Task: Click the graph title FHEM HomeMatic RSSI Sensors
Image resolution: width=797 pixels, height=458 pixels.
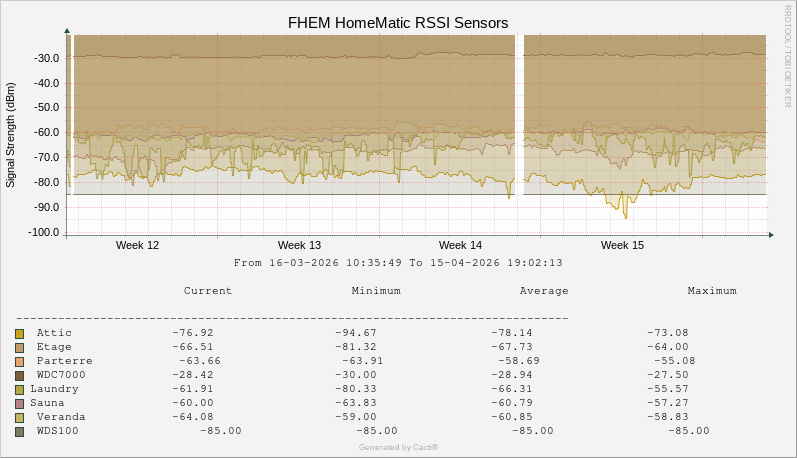Action: click(398, 22)
